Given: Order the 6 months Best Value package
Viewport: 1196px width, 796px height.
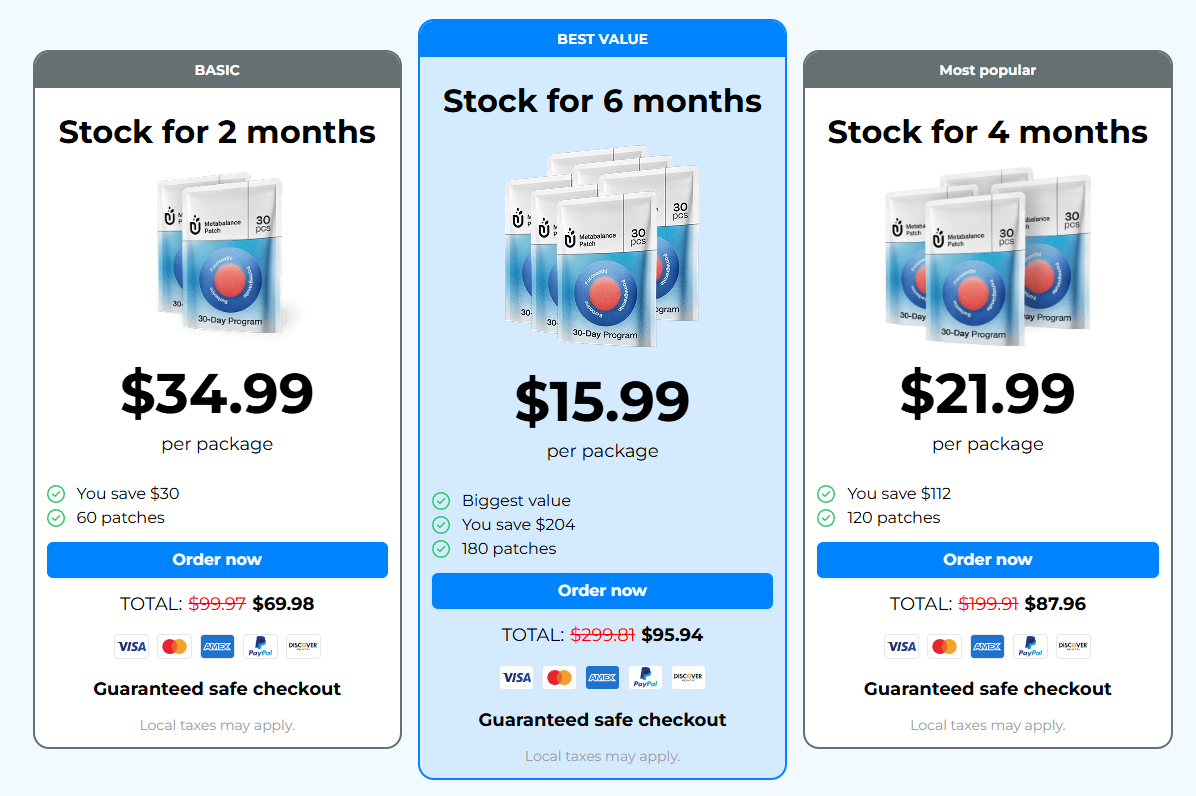Looking at the screenshot, I should pos(603,591).
